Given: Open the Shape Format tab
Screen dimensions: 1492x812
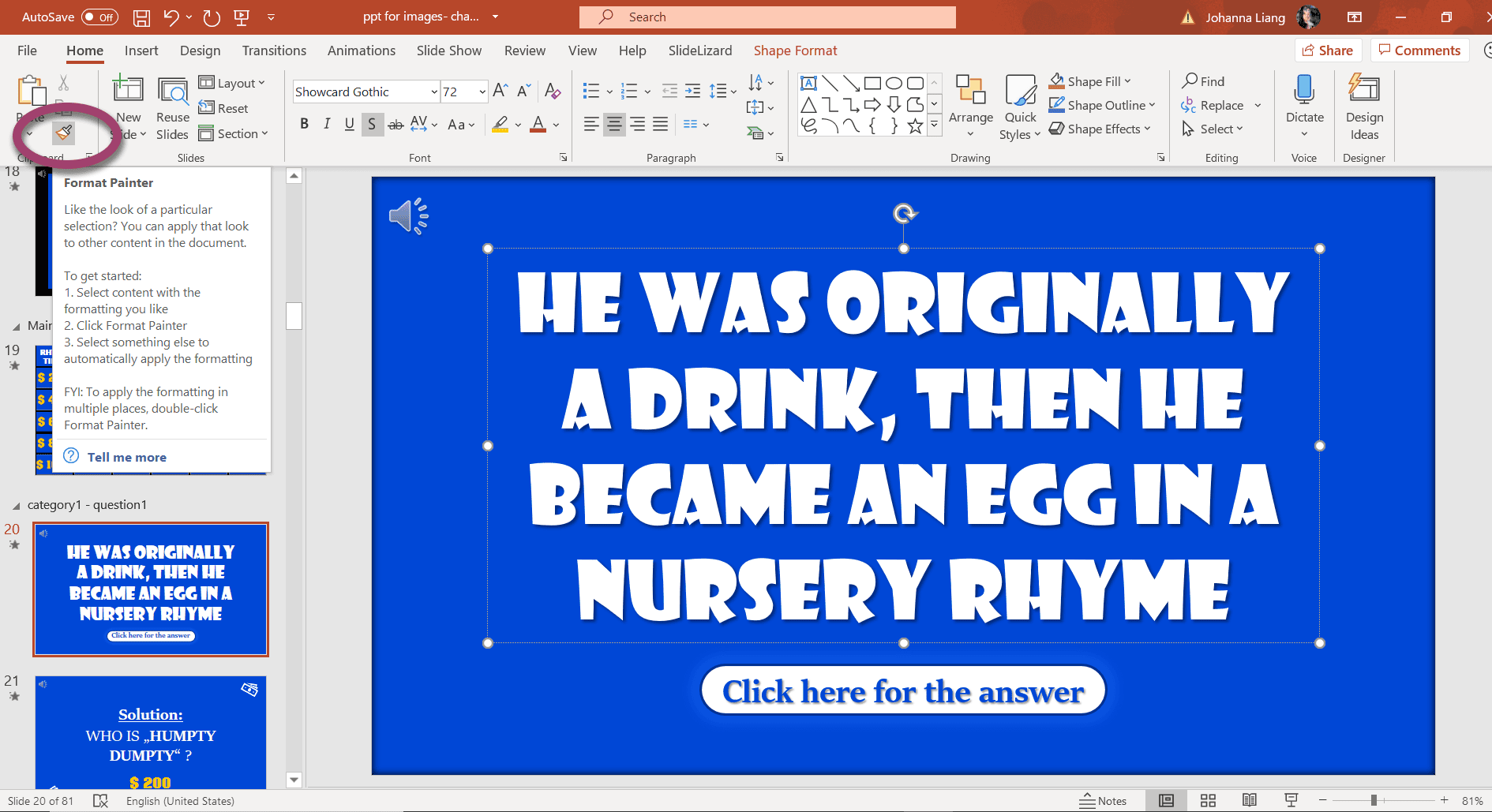Looking at the screenshot, I should pyautogui.click(x=795, y=50).
